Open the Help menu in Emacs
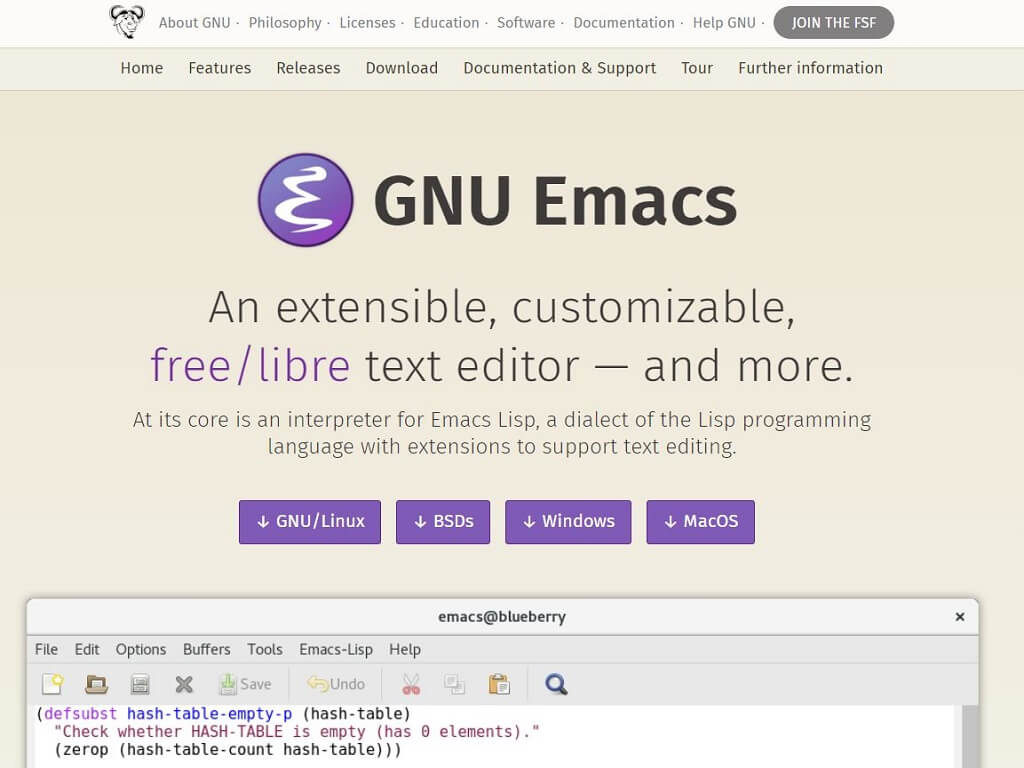Image resolution: width=1024 pixels, height=768 pixels. [x=405, y=649]
